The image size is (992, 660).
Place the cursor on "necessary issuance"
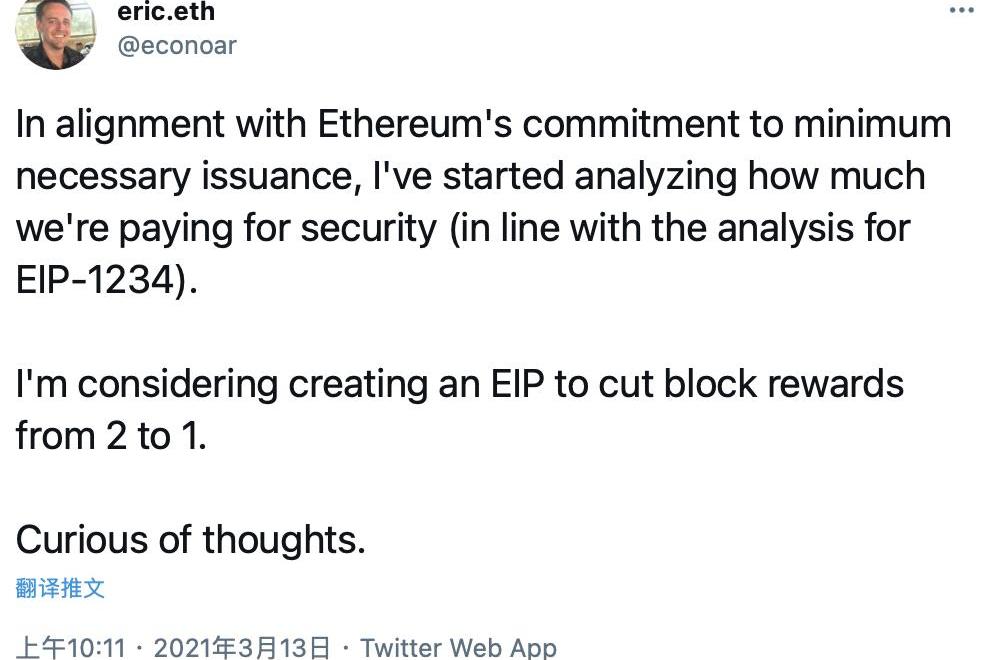(x=183, y=177)
